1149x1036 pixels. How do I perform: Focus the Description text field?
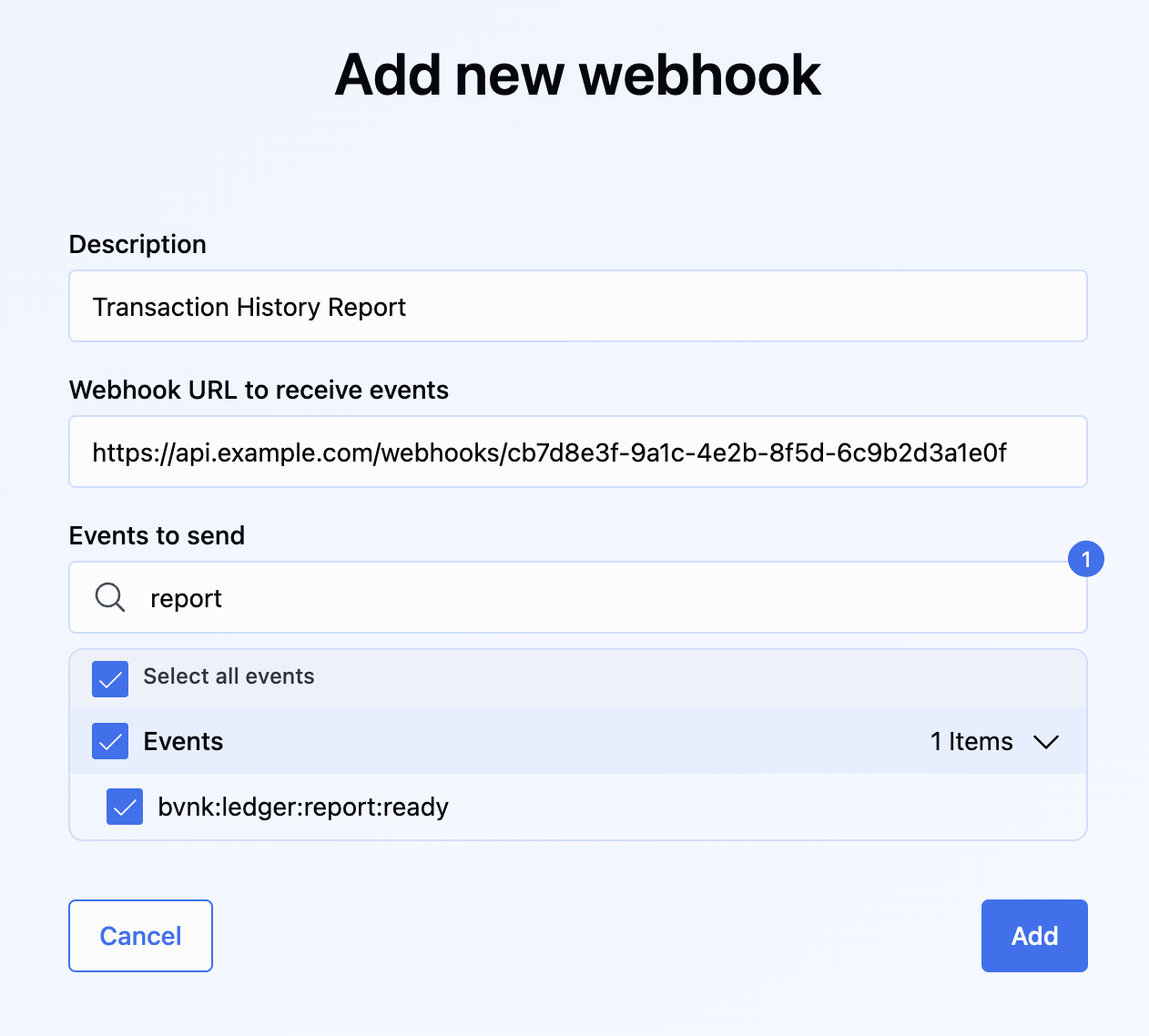(577, 307)
